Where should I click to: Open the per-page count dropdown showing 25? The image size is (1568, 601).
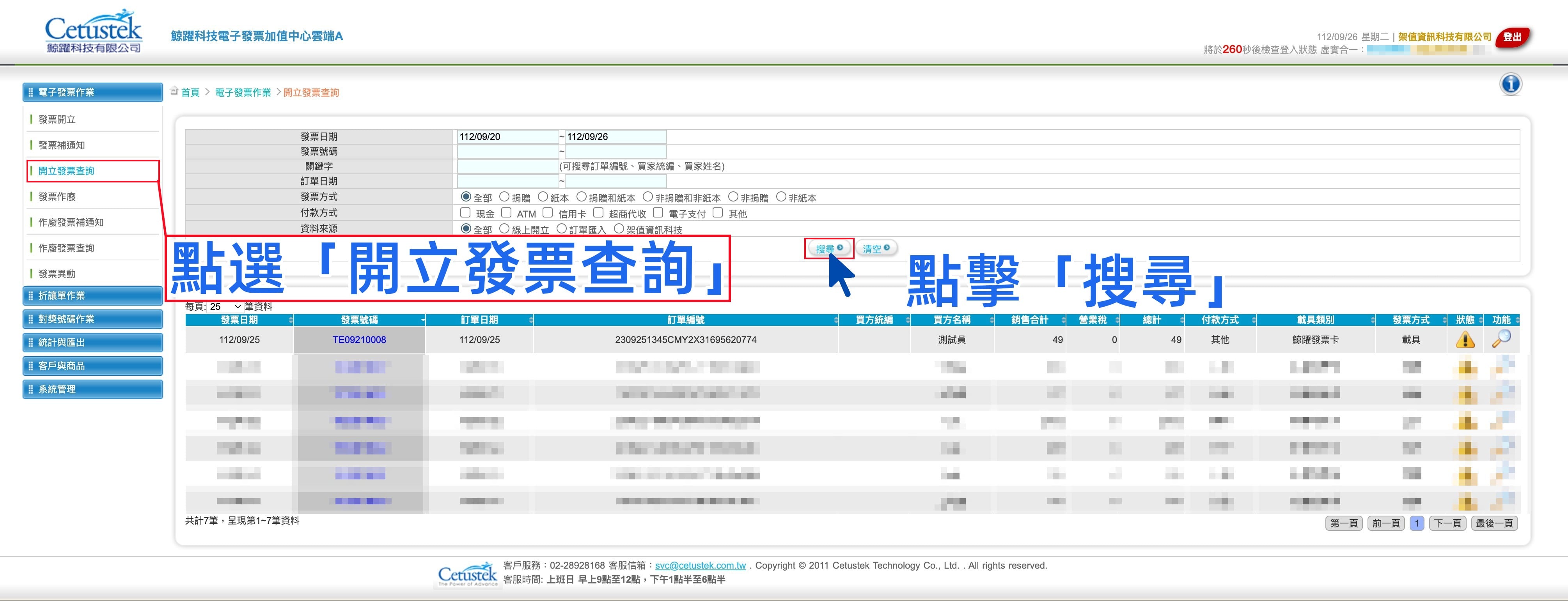click(x=225, y=307)
